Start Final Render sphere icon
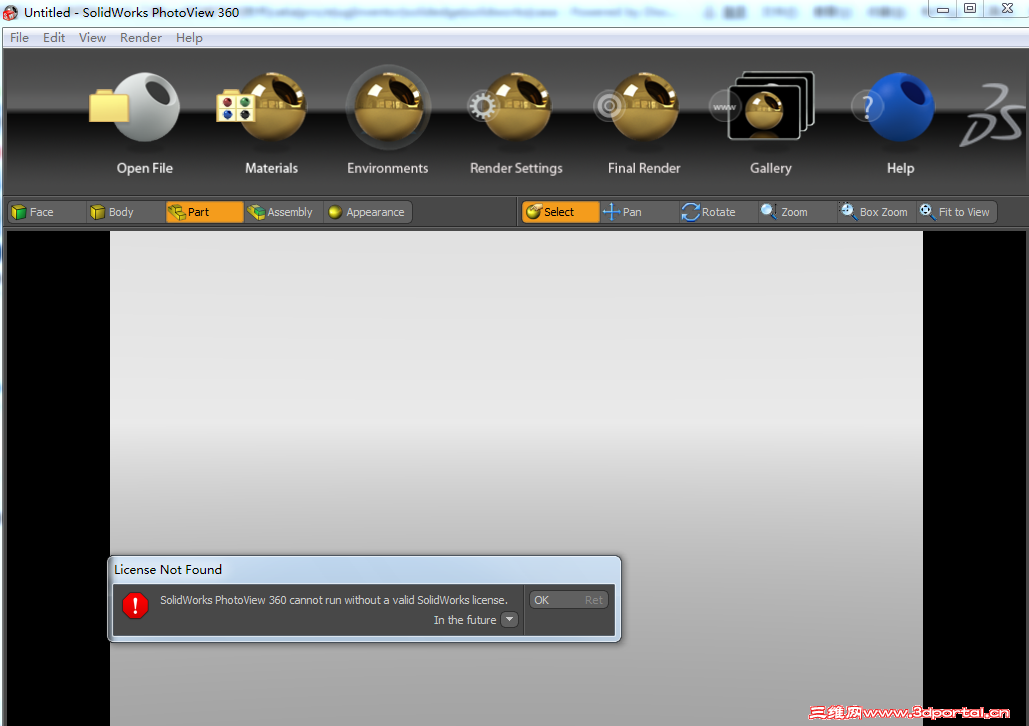Viewport: 1029px width, 726px height. [x=637, y=106]
